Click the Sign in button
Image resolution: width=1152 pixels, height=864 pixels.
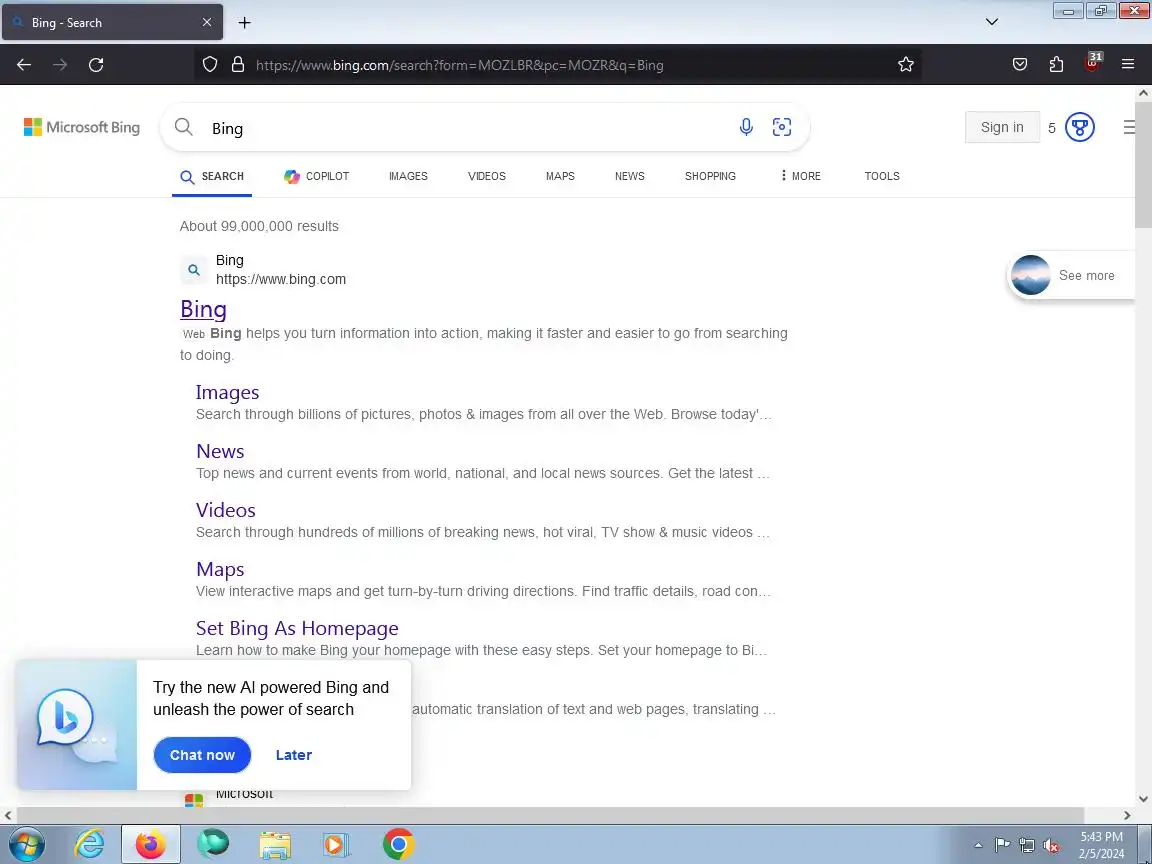[1001, 127]
